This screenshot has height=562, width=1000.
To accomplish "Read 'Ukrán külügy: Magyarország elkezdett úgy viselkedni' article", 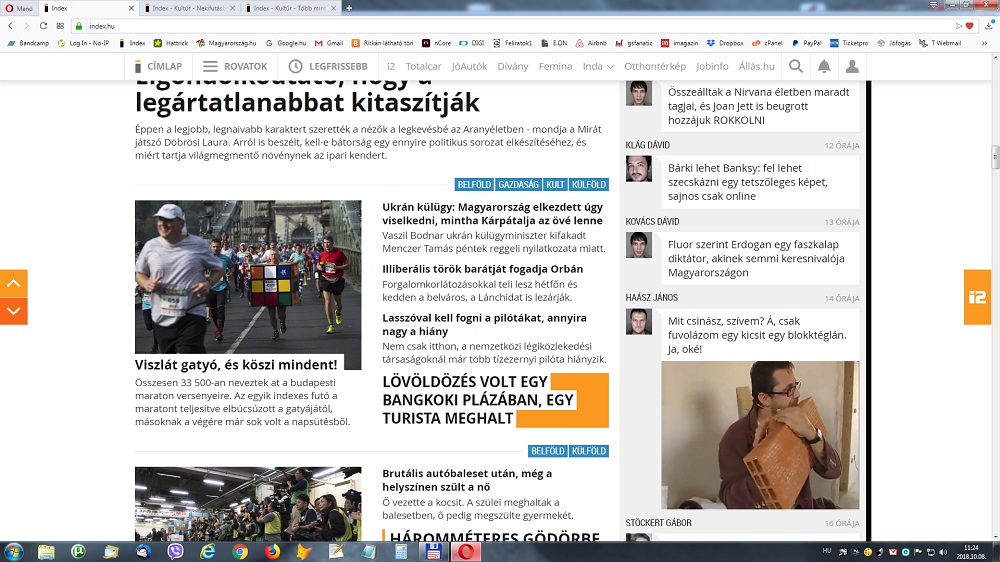I will point(492,214).
